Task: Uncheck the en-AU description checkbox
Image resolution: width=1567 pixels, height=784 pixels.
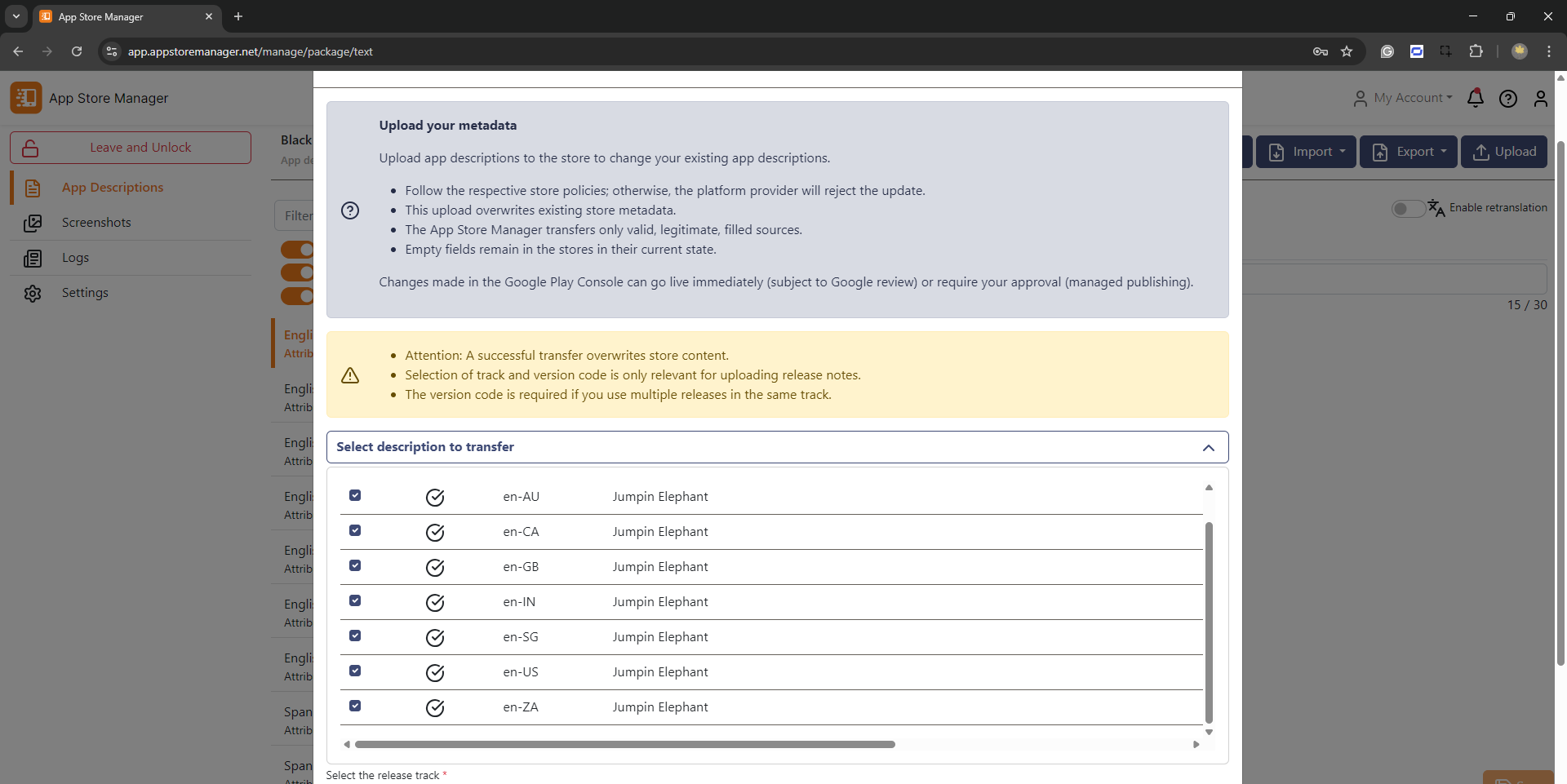Action: pyautogui.click(x=355, y=495)
